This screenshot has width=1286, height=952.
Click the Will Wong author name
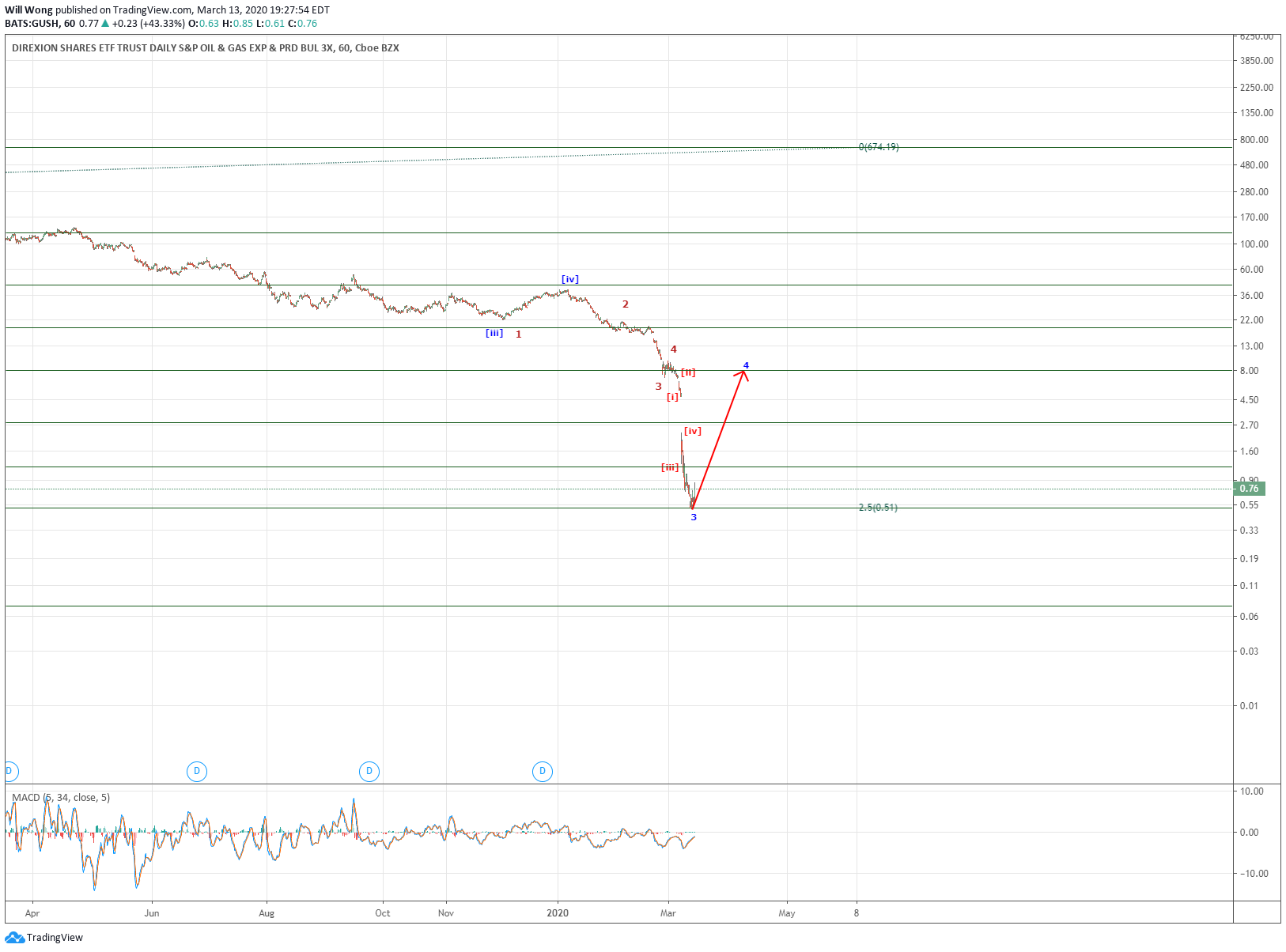click(28, 10)
